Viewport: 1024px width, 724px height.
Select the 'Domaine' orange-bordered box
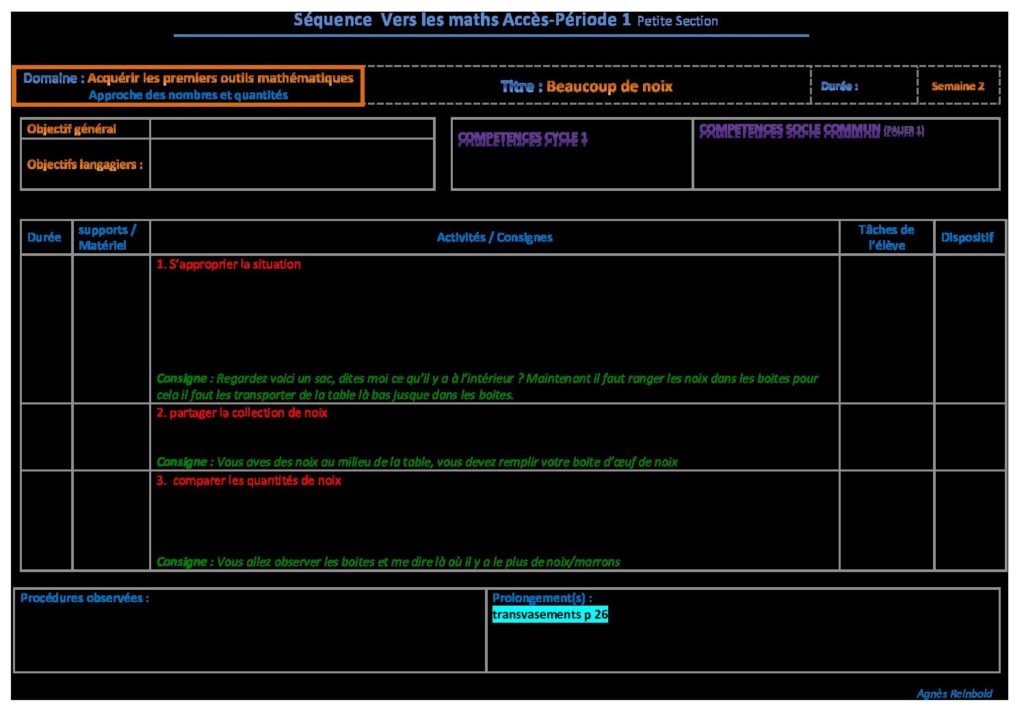pos(188,86)
